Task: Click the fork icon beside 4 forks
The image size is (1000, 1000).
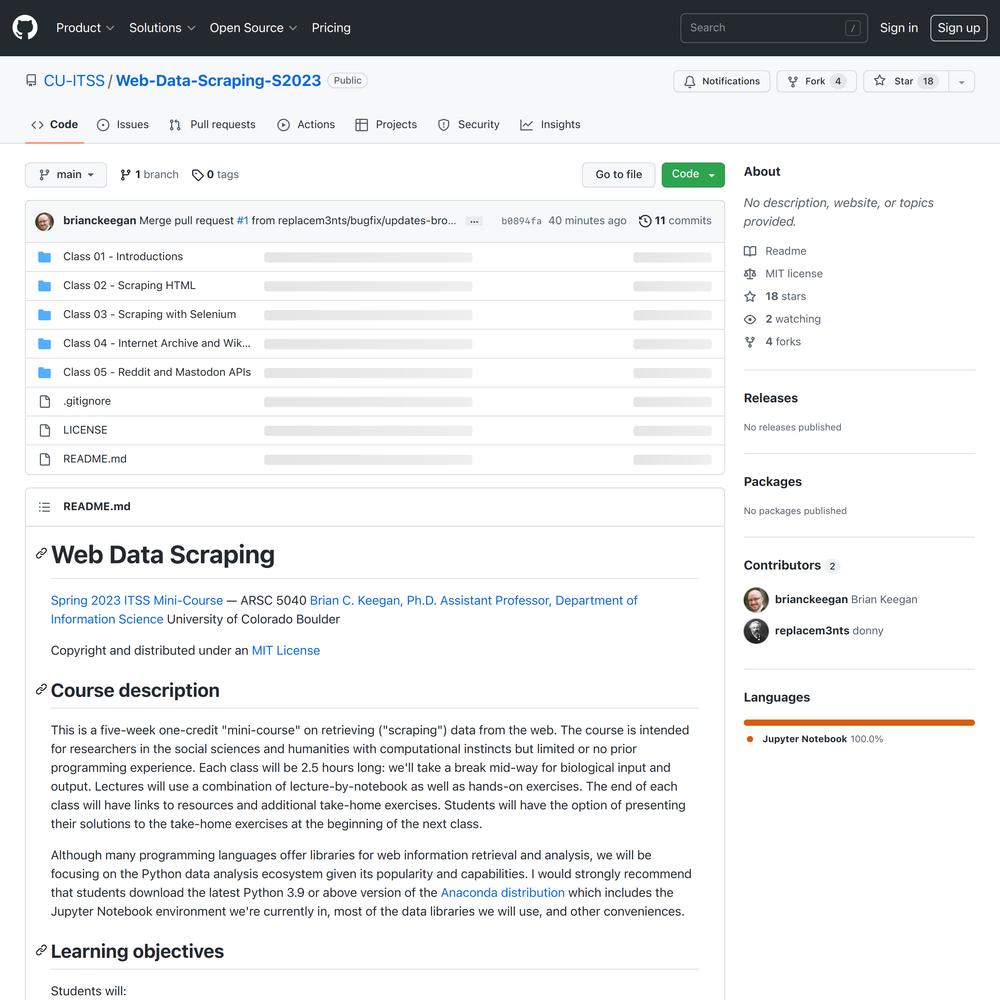Action: [750, 342]
